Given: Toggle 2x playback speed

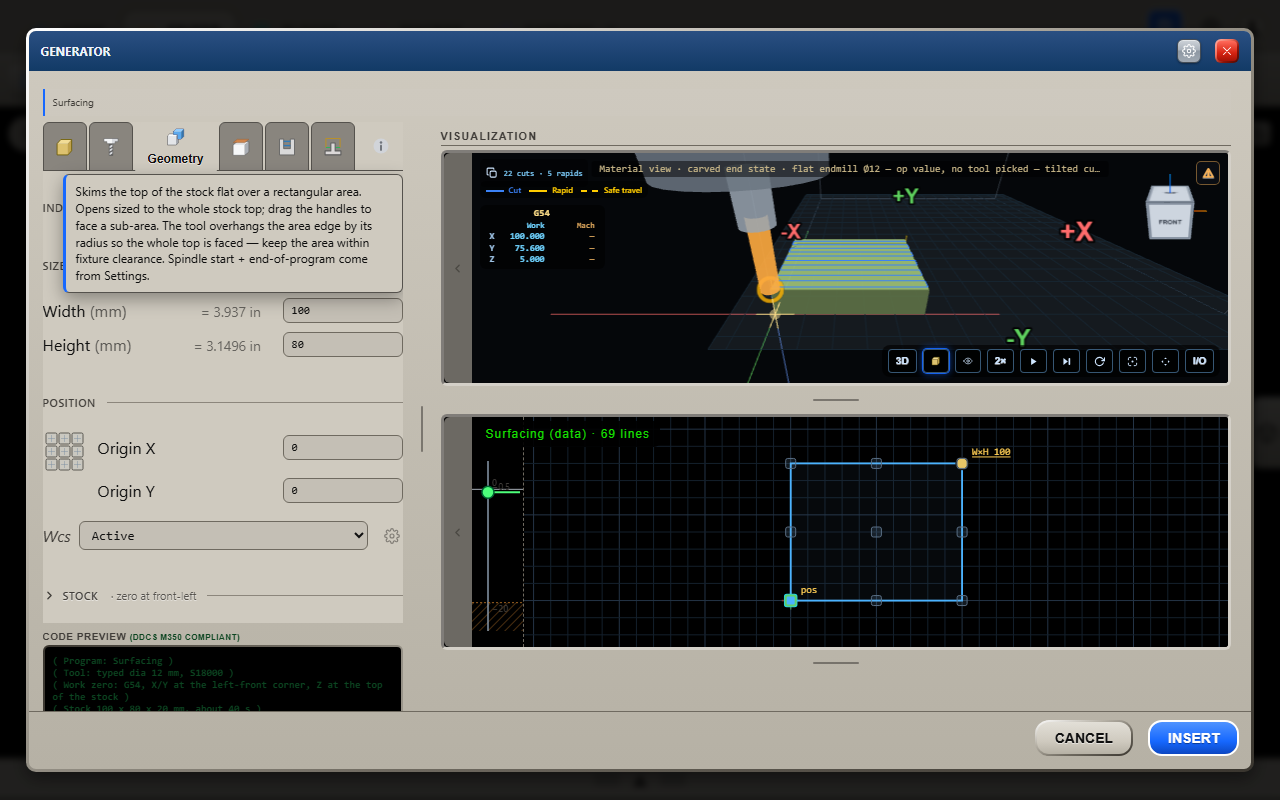Looking at the screenshot, I should click(1000, 361).
